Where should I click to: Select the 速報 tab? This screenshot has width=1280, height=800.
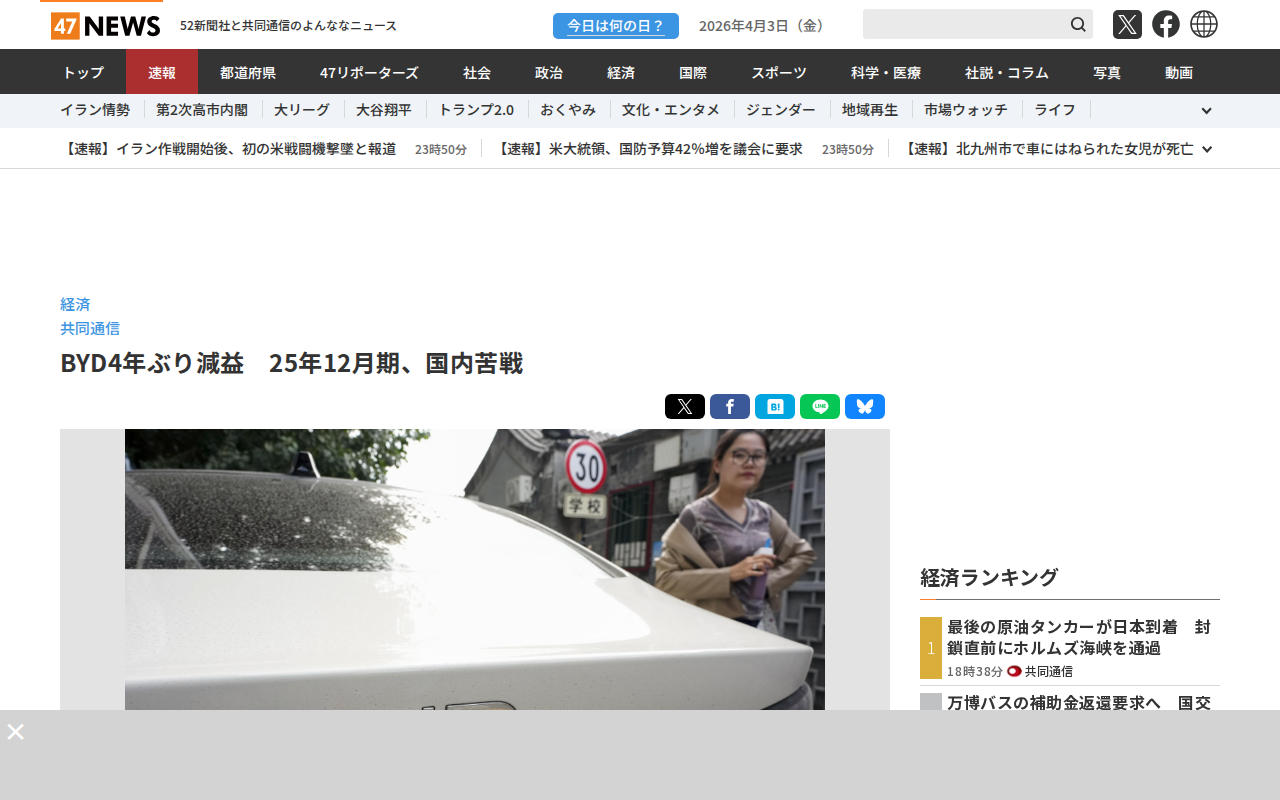pyautogui.click(x=162, y=72)
